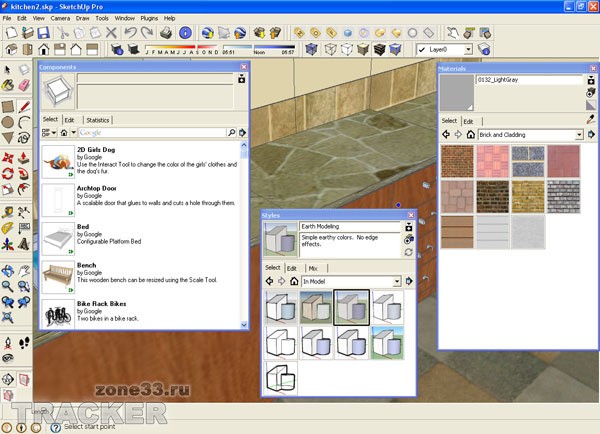Open Materials details arrow menu
Viewport: 600px width, 434px height.
(592, 135)
